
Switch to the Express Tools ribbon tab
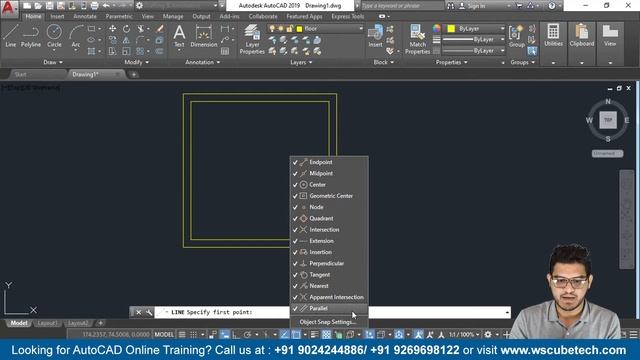coord(348,17)
